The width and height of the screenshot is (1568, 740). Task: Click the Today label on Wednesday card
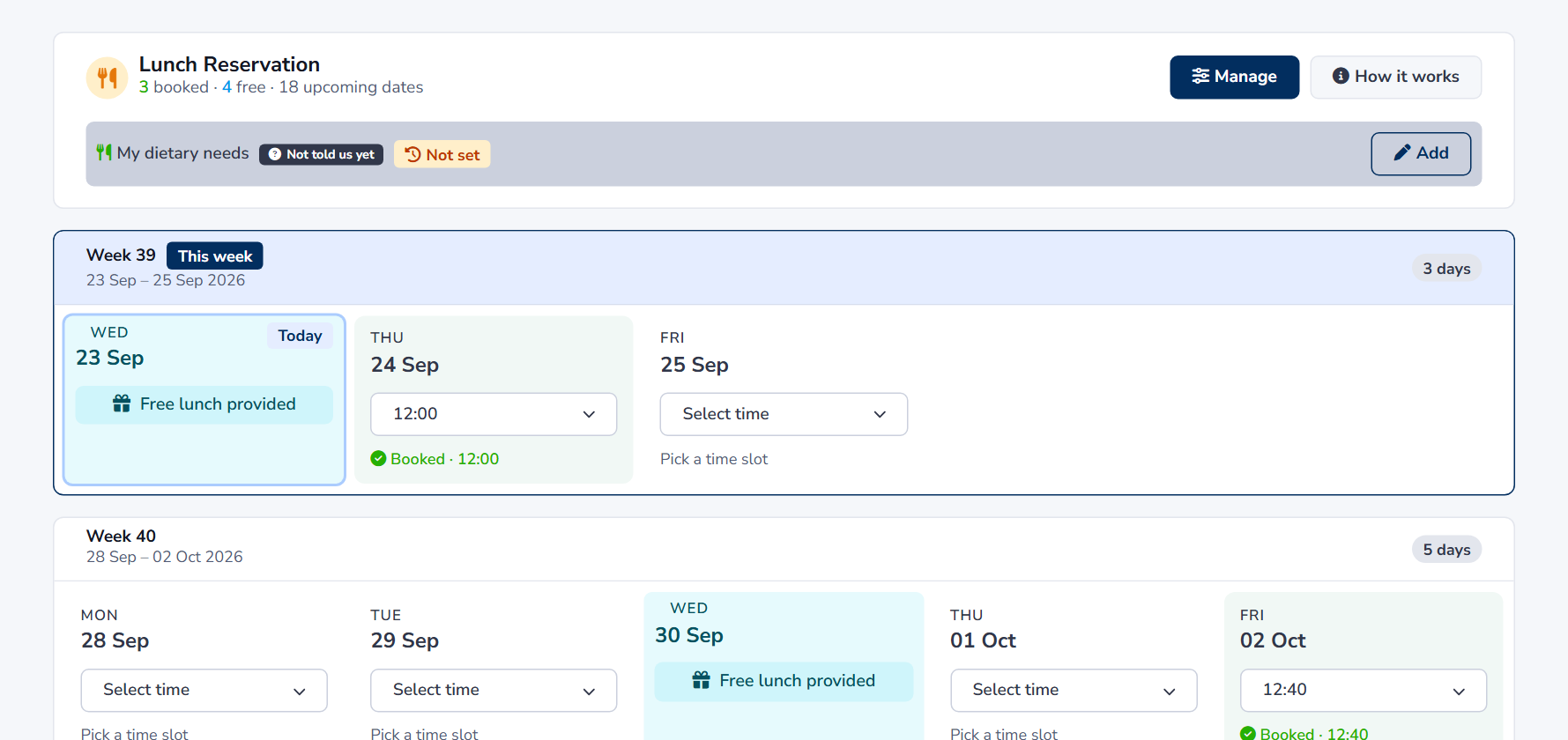coord(300,336)
